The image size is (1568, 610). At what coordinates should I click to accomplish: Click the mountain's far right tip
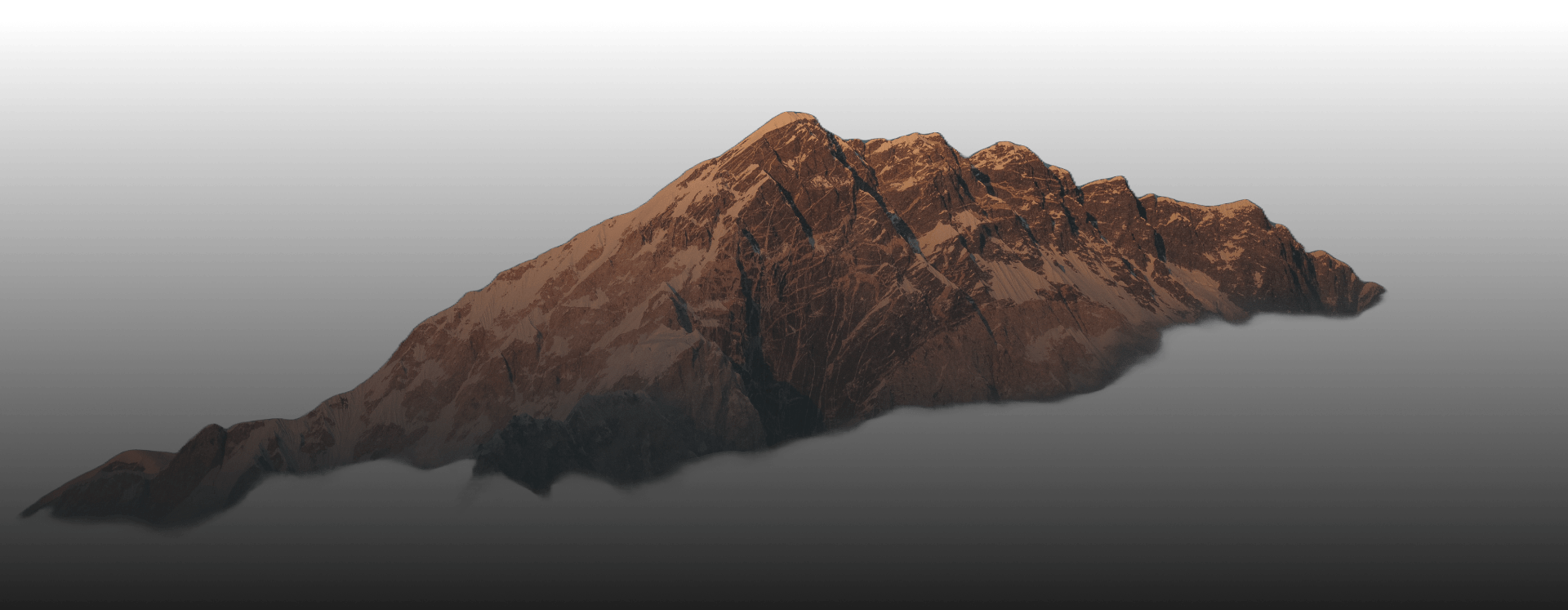click(1380, 289)
